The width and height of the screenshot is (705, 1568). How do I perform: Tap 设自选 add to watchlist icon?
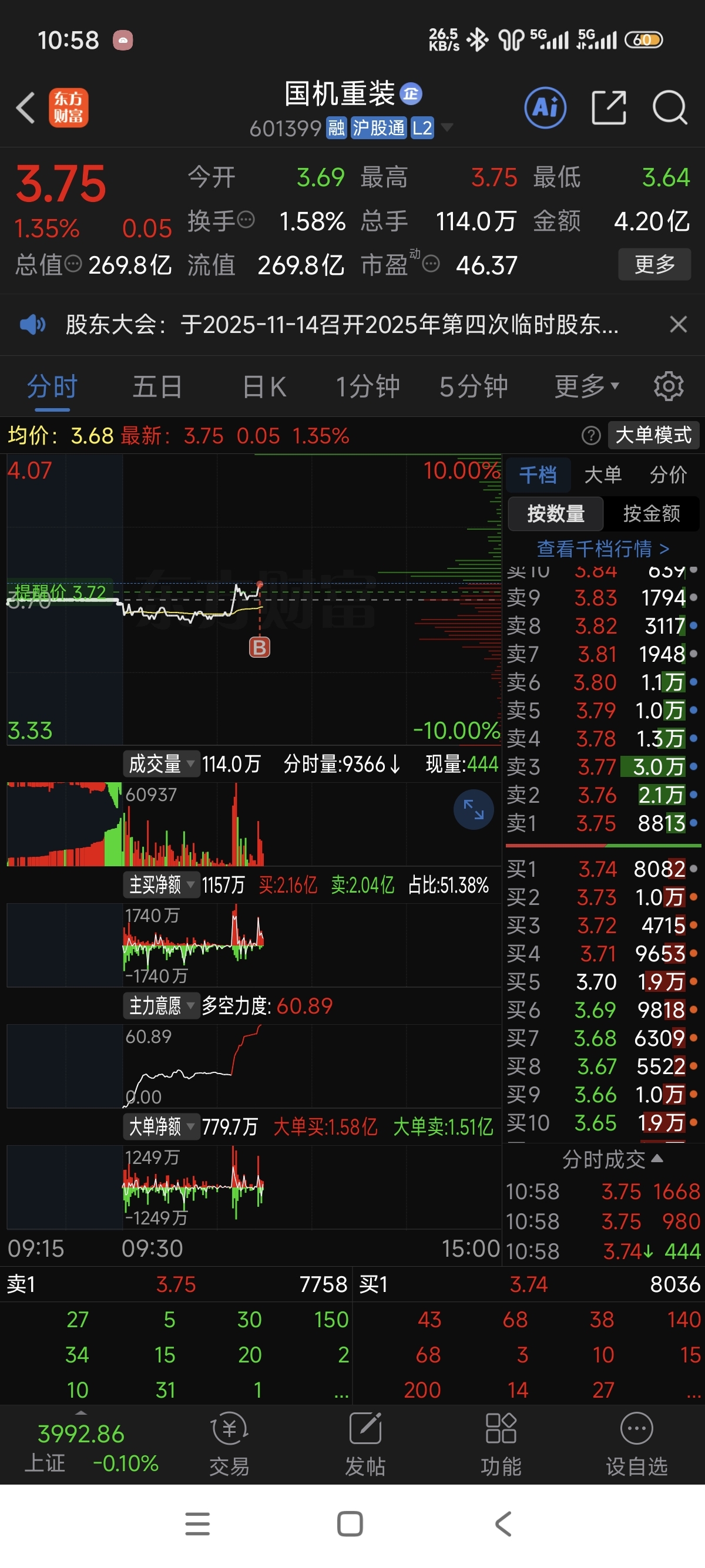636,1445
